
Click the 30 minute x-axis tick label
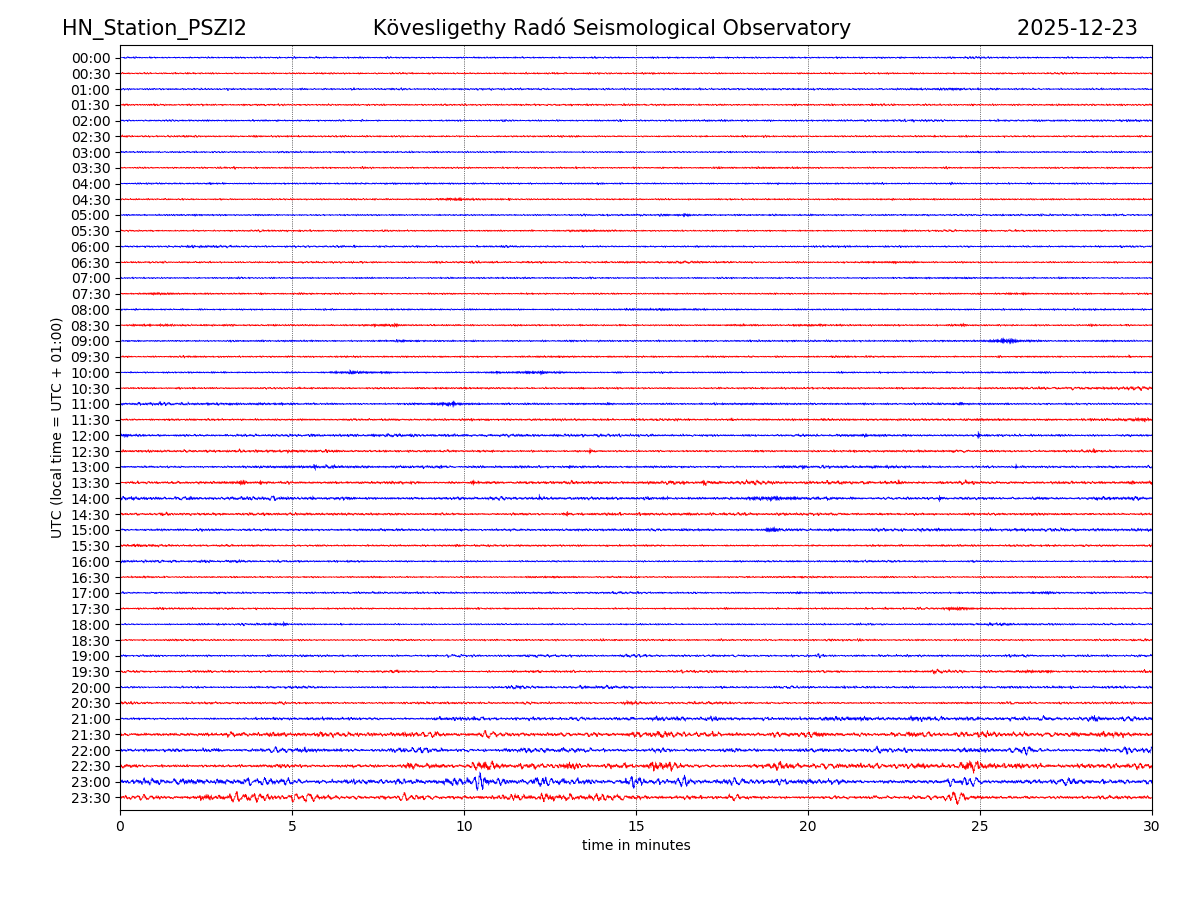tap(1152, 826)
